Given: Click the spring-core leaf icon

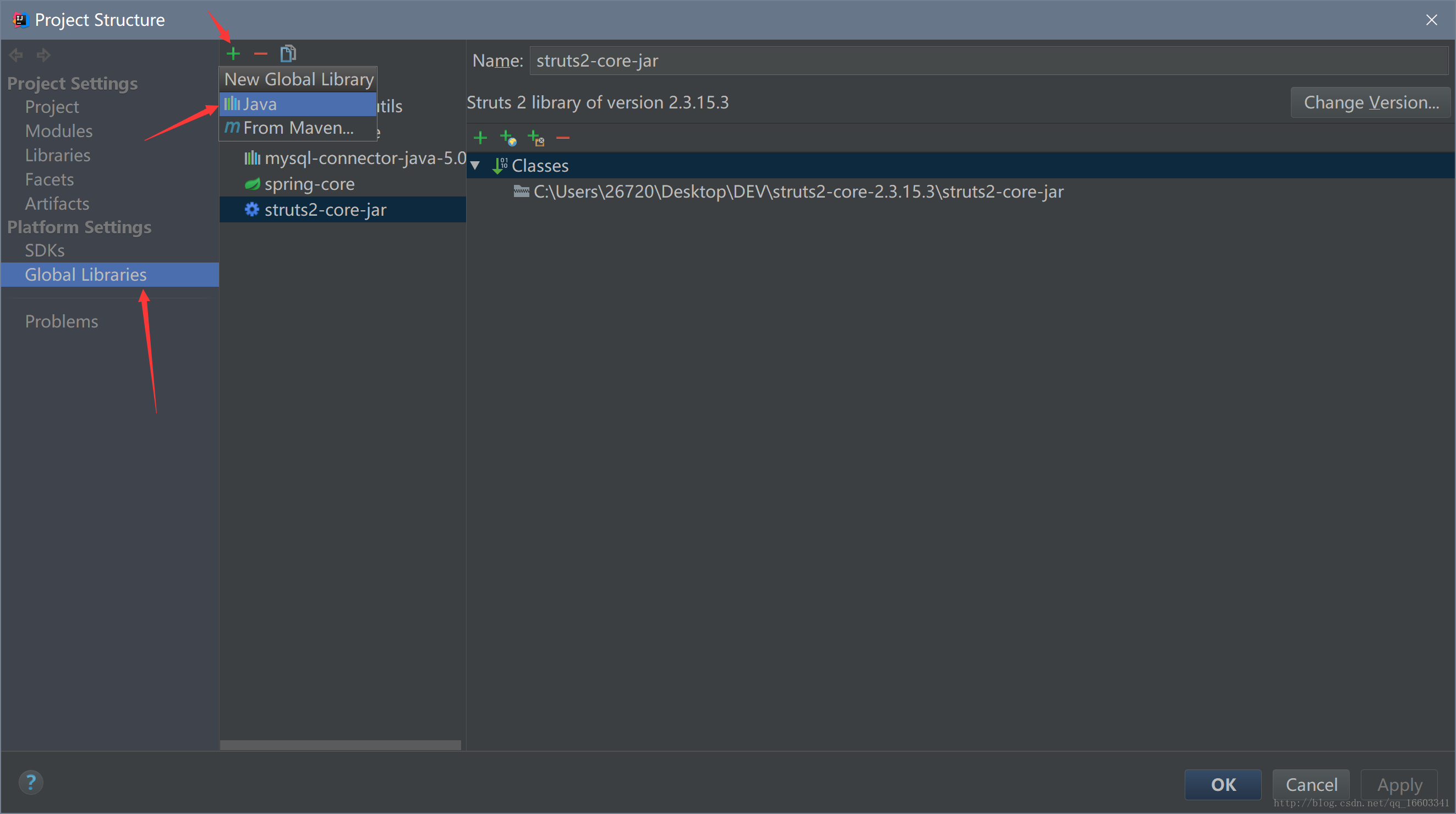Looking at the screenshot, I should 251,184.
